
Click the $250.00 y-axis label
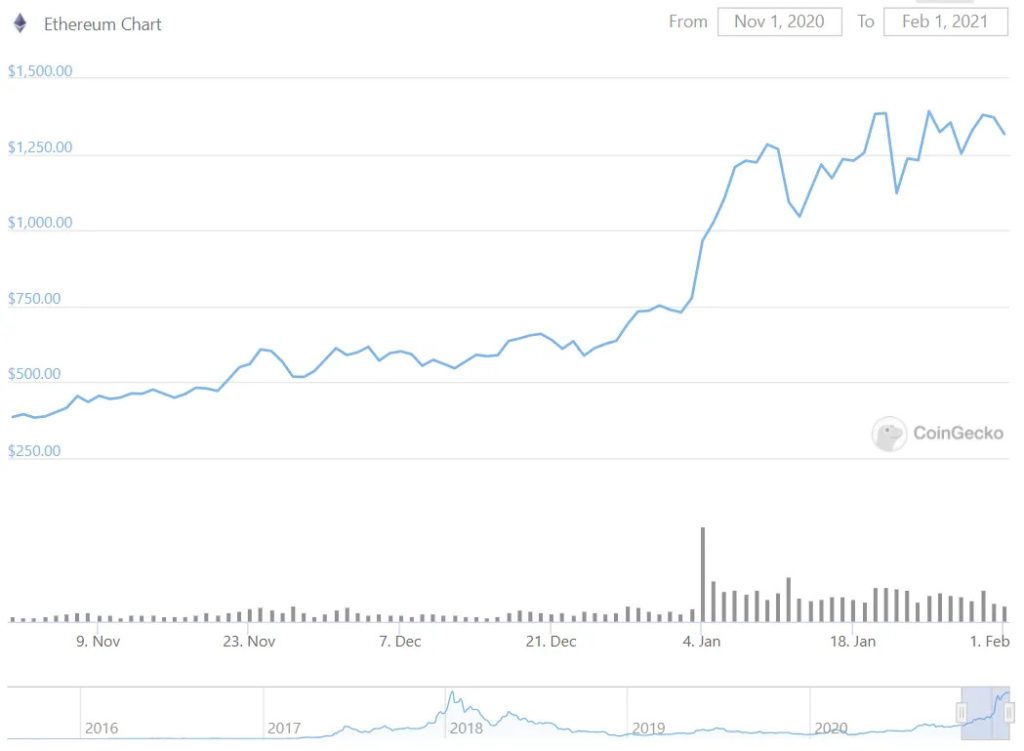click(34, 451)
